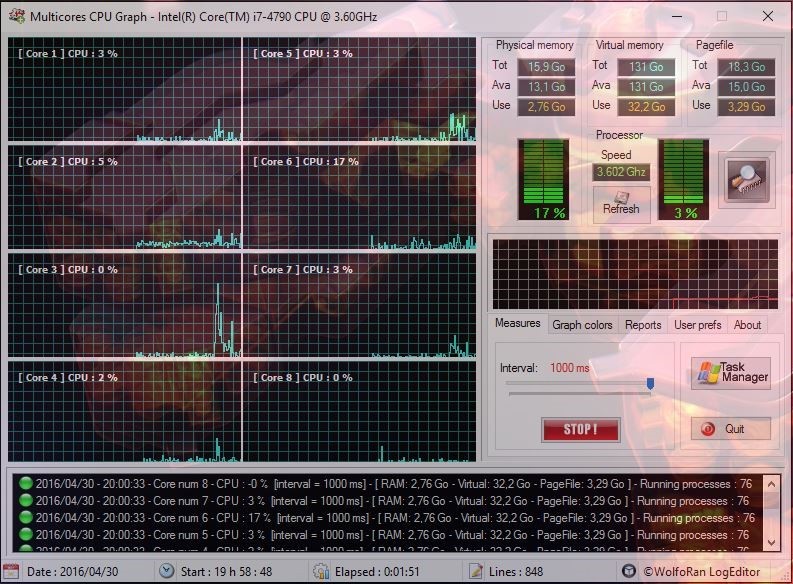Open the Reports tab
Viewport: 793px width, 584px height.
tap(643, 325)
